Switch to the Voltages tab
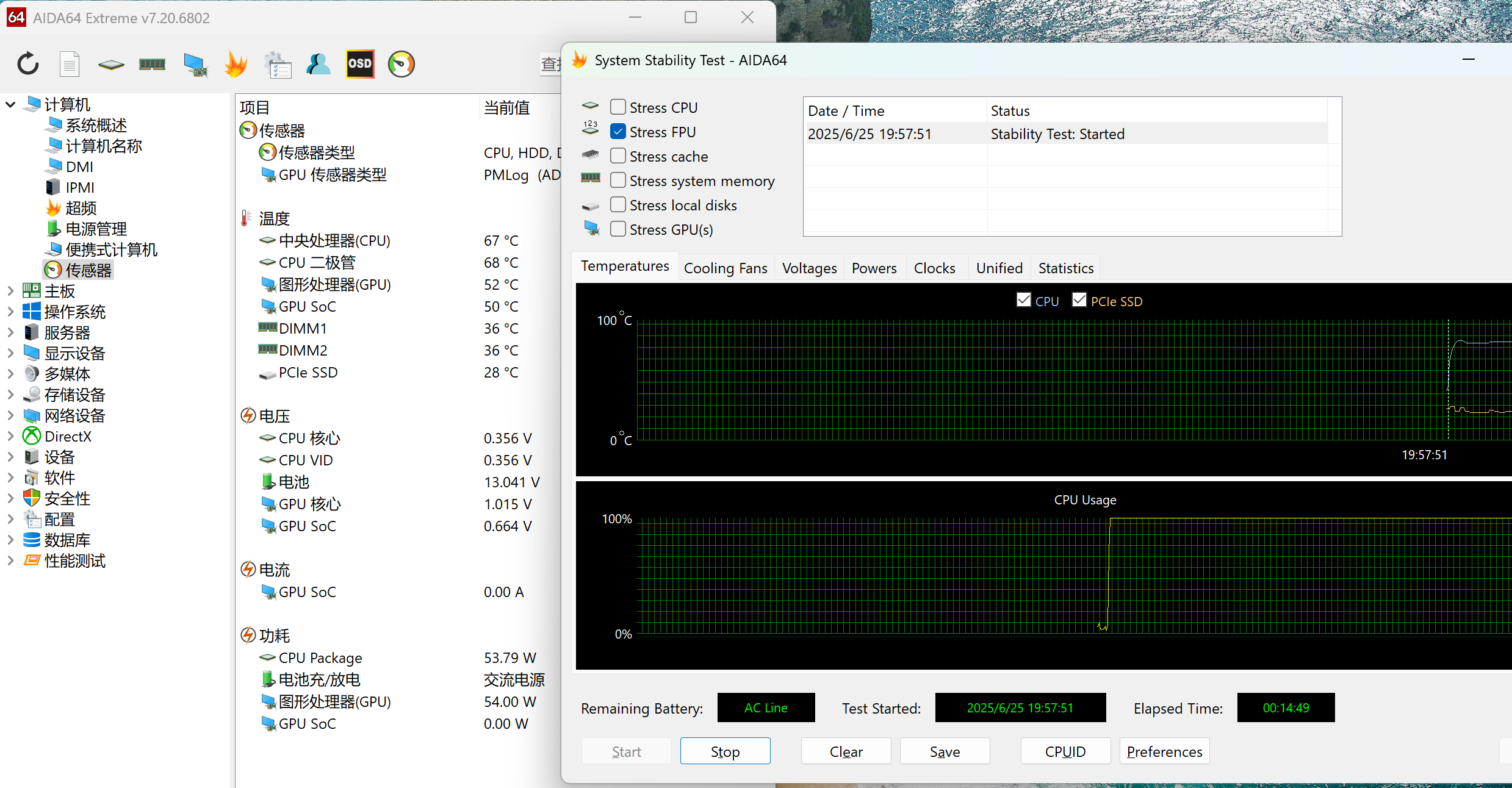1512x788 pixels. (x=809, y=268)
